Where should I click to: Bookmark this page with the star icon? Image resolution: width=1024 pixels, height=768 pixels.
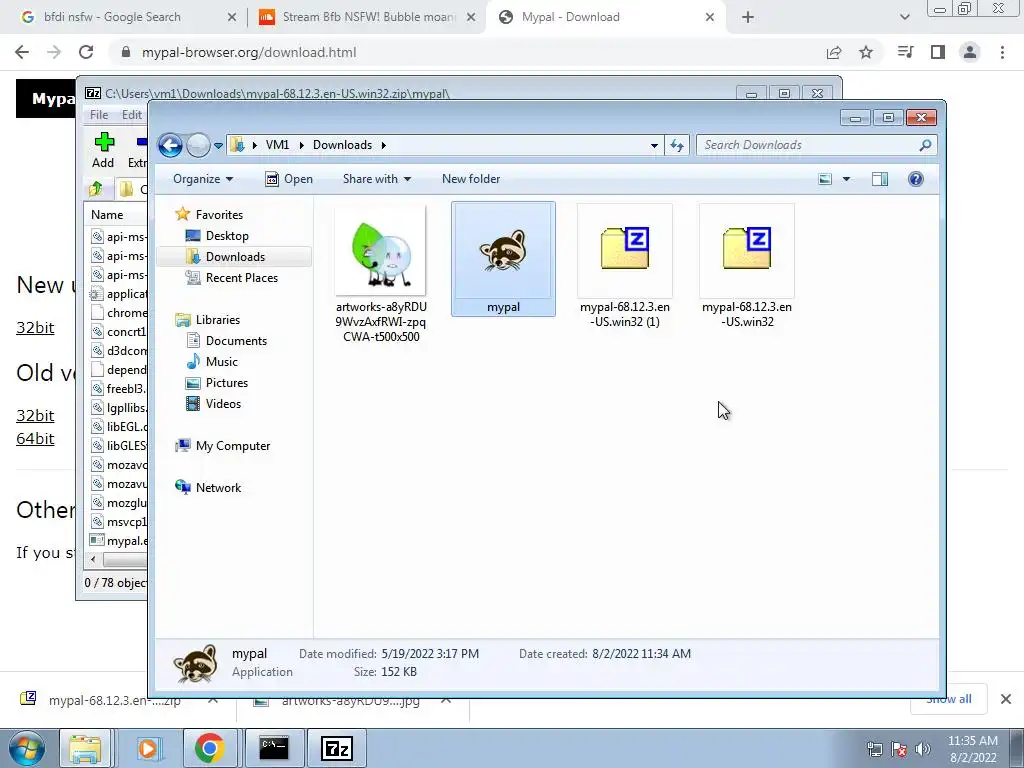pyautogui.click(x=866, y=52)
